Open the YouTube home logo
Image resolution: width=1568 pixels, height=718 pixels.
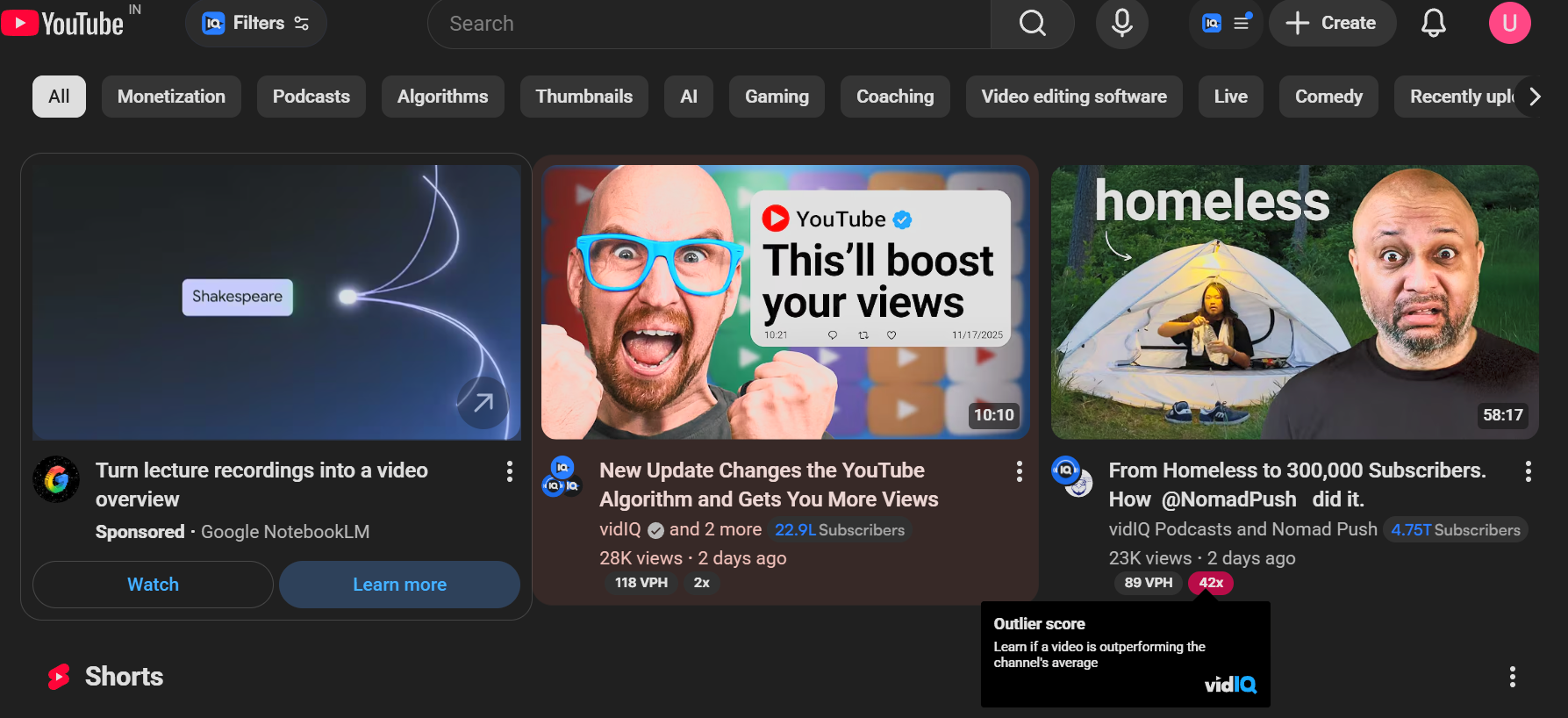tap(62, 23)
